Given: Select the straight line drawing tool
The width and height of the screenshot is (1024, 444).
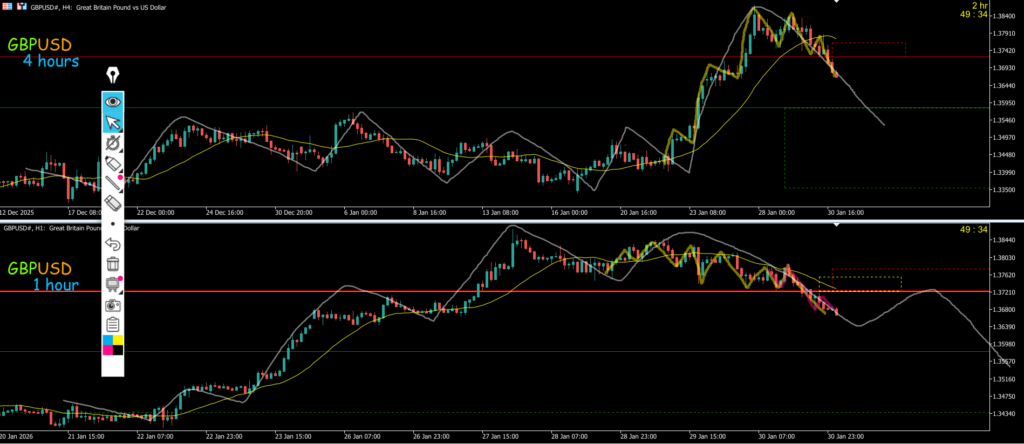Looking at the screenshot, I should 113,183.
